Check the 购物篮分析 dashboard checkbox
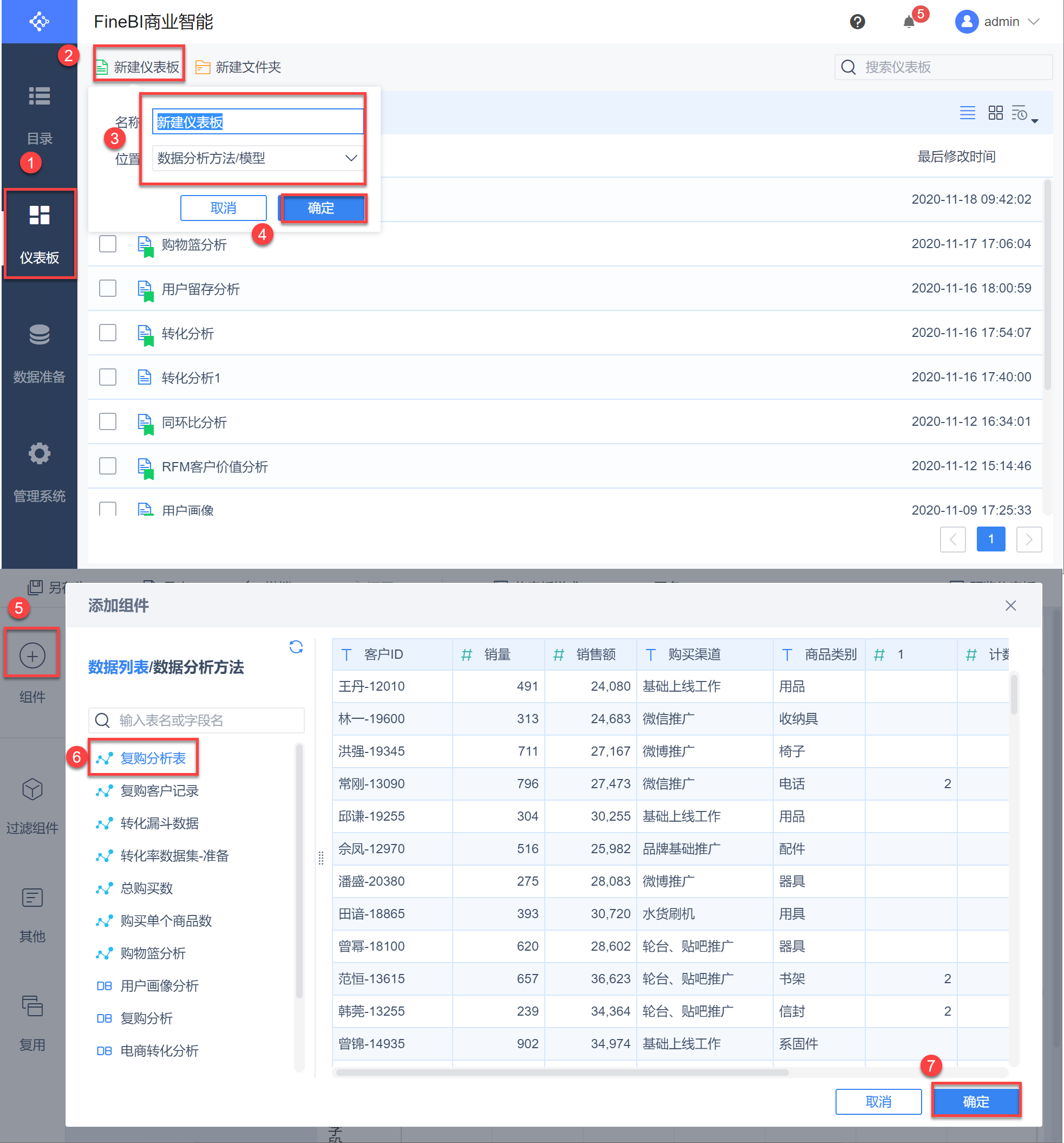The height and width of the screenshot is (1143, 1064). pos(108,244)
